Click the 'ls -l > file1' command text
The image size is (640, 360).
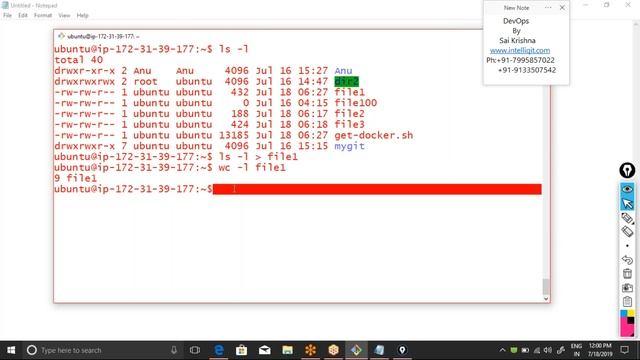[258, 157]
